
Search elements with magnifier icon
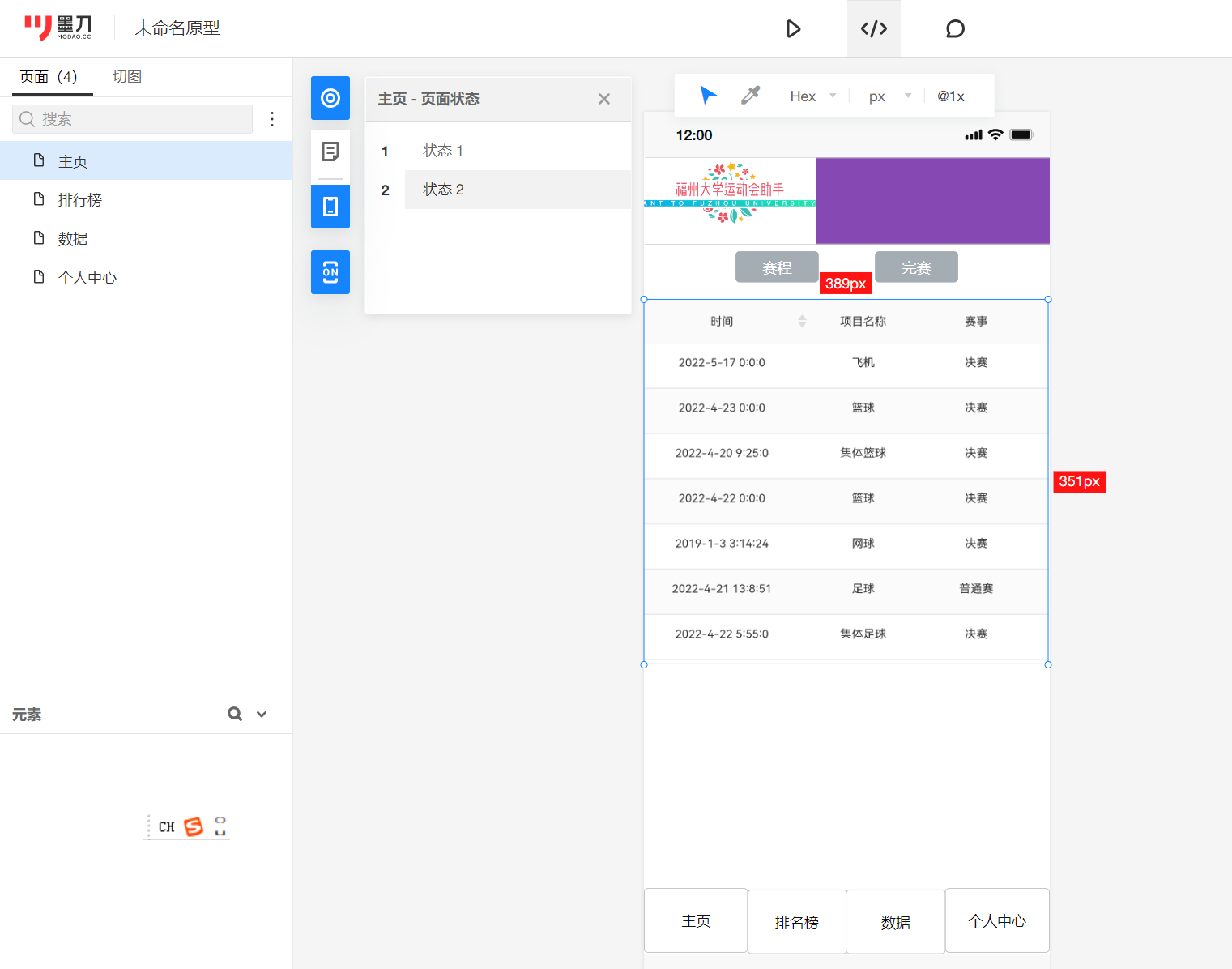(235, 714)
